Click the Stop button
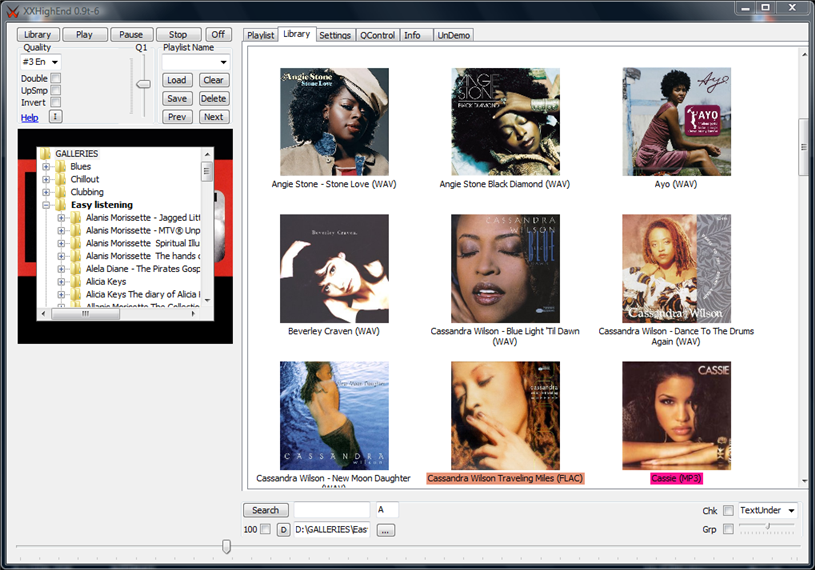This screenshot has height=570, width=815. click(x=178, y=34)
